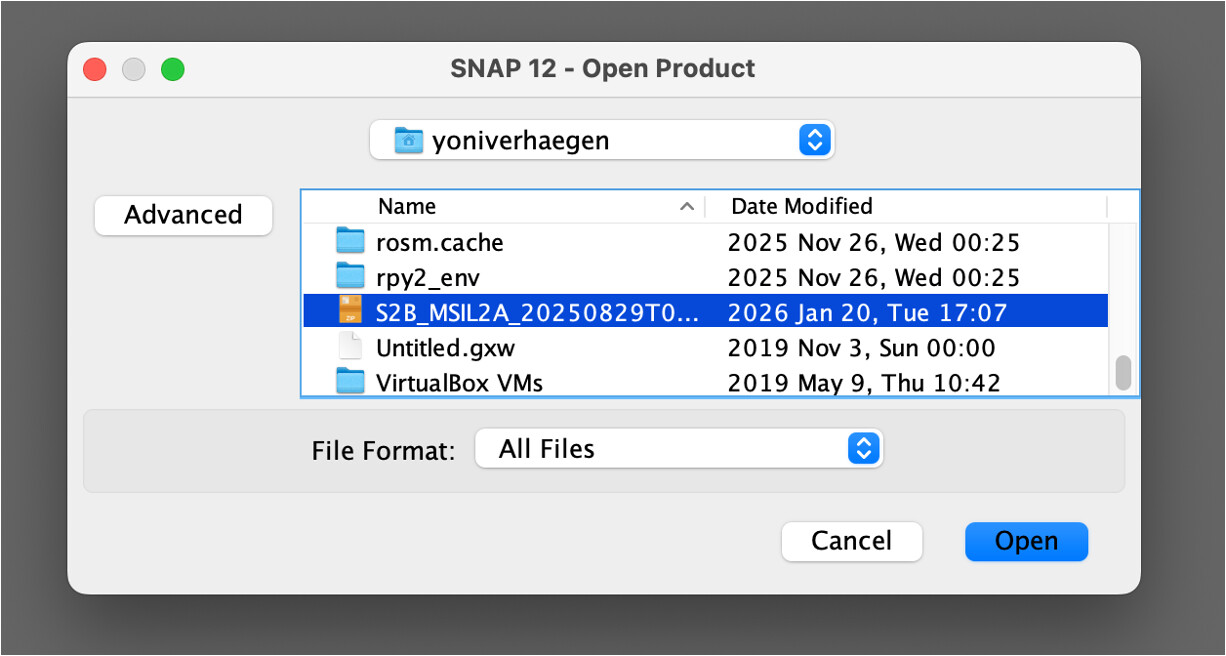This screenshot has width=1226, height=656.
Task: Click the VirtualBox VMs folder icon
Action: 350,382
